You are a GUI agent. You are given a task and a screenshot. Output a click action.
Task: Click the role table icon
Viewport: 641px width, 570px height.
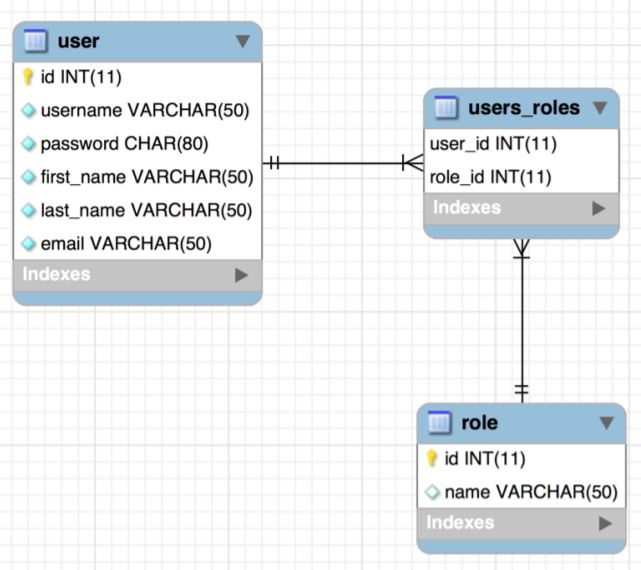click(x=439, y=422)
